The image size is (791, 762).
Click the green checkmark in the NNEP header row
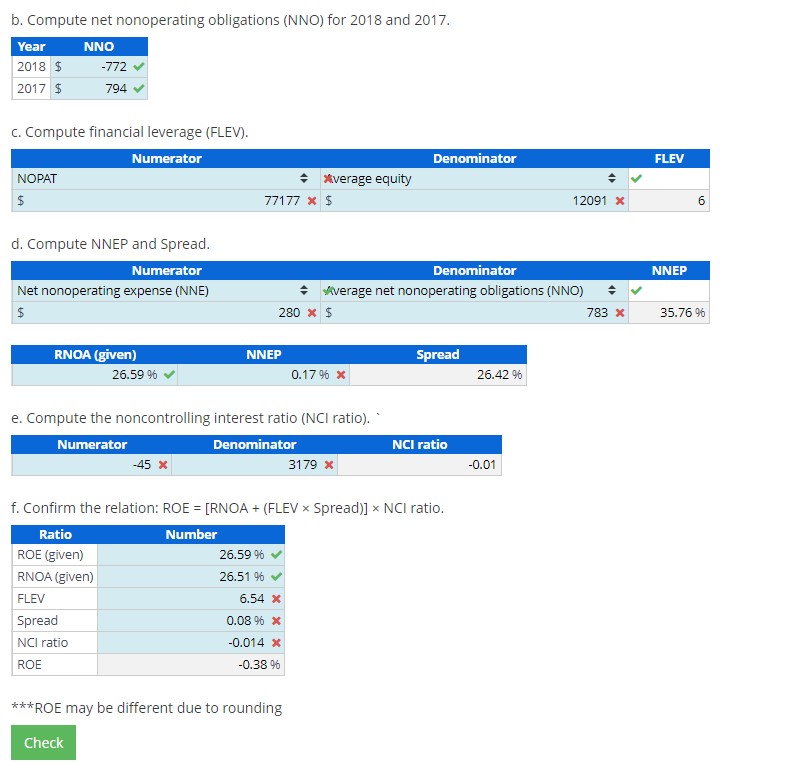click(636, 290)
